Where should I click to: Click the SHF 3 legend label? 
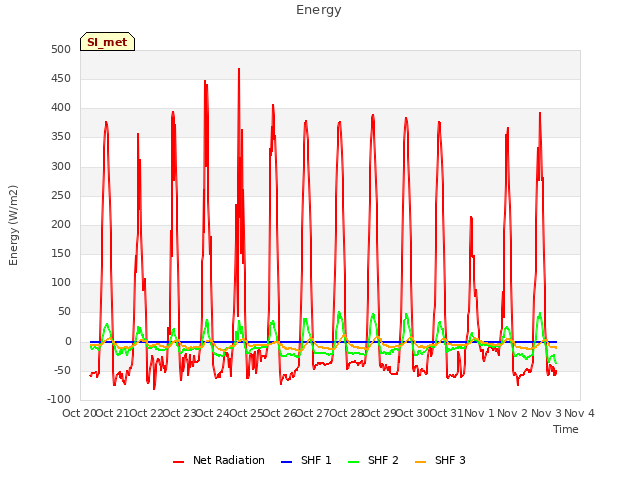(450, 460)
